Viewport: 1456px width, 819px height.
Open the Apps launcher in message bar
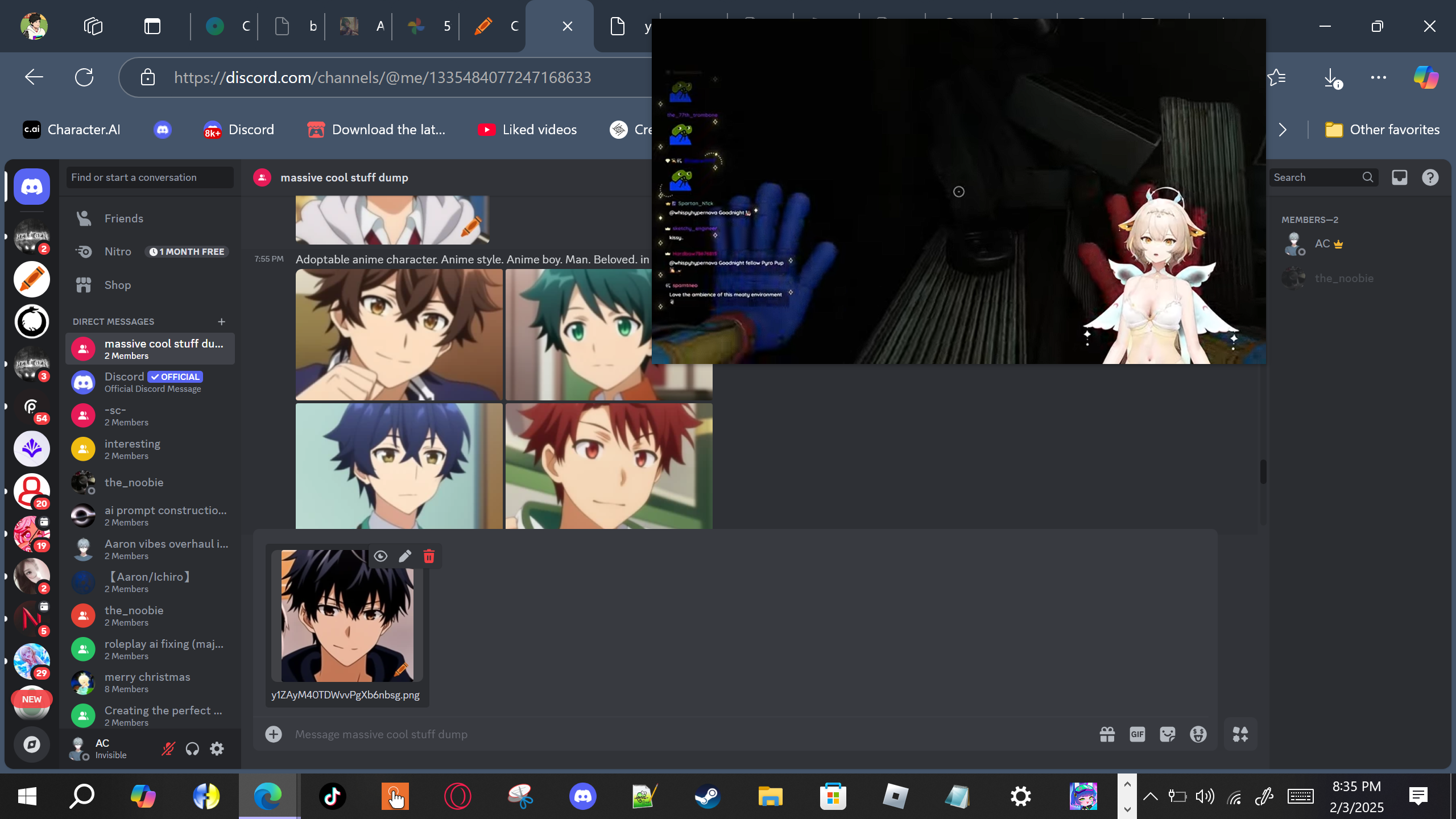coord(1240,734)
